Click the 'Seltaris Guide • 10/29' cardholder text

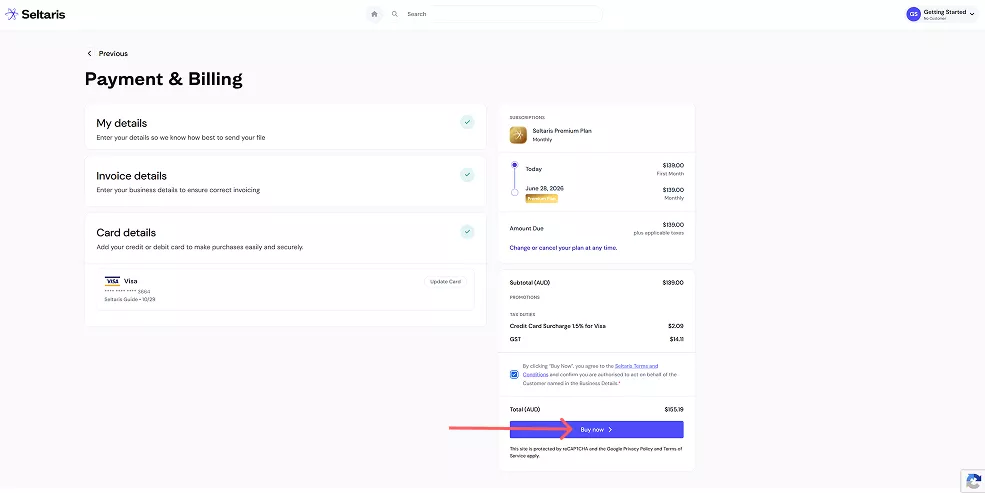(129, 300)
